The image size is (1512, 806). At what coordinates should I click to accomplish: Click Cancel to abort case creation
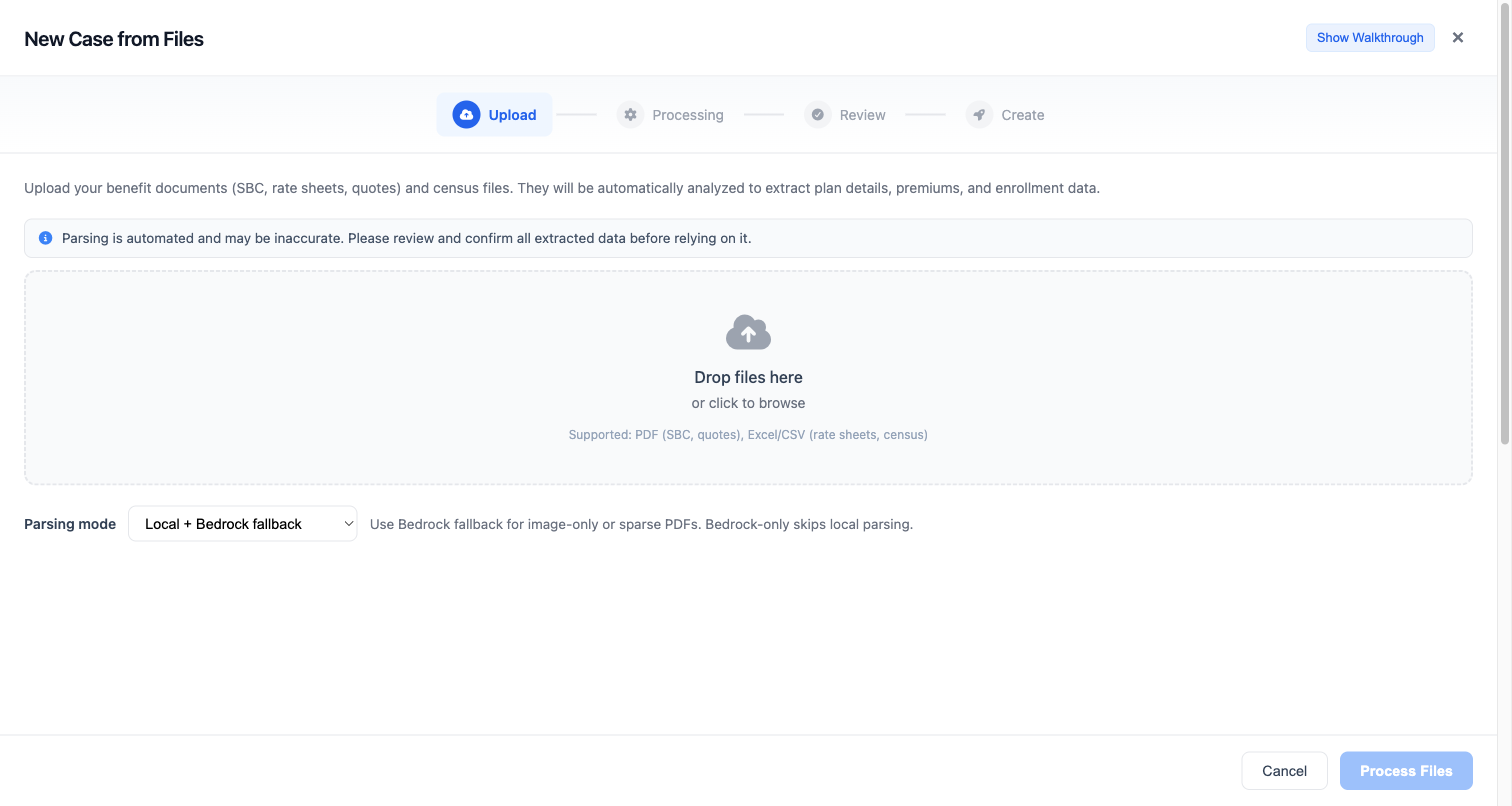[1284, 770]
